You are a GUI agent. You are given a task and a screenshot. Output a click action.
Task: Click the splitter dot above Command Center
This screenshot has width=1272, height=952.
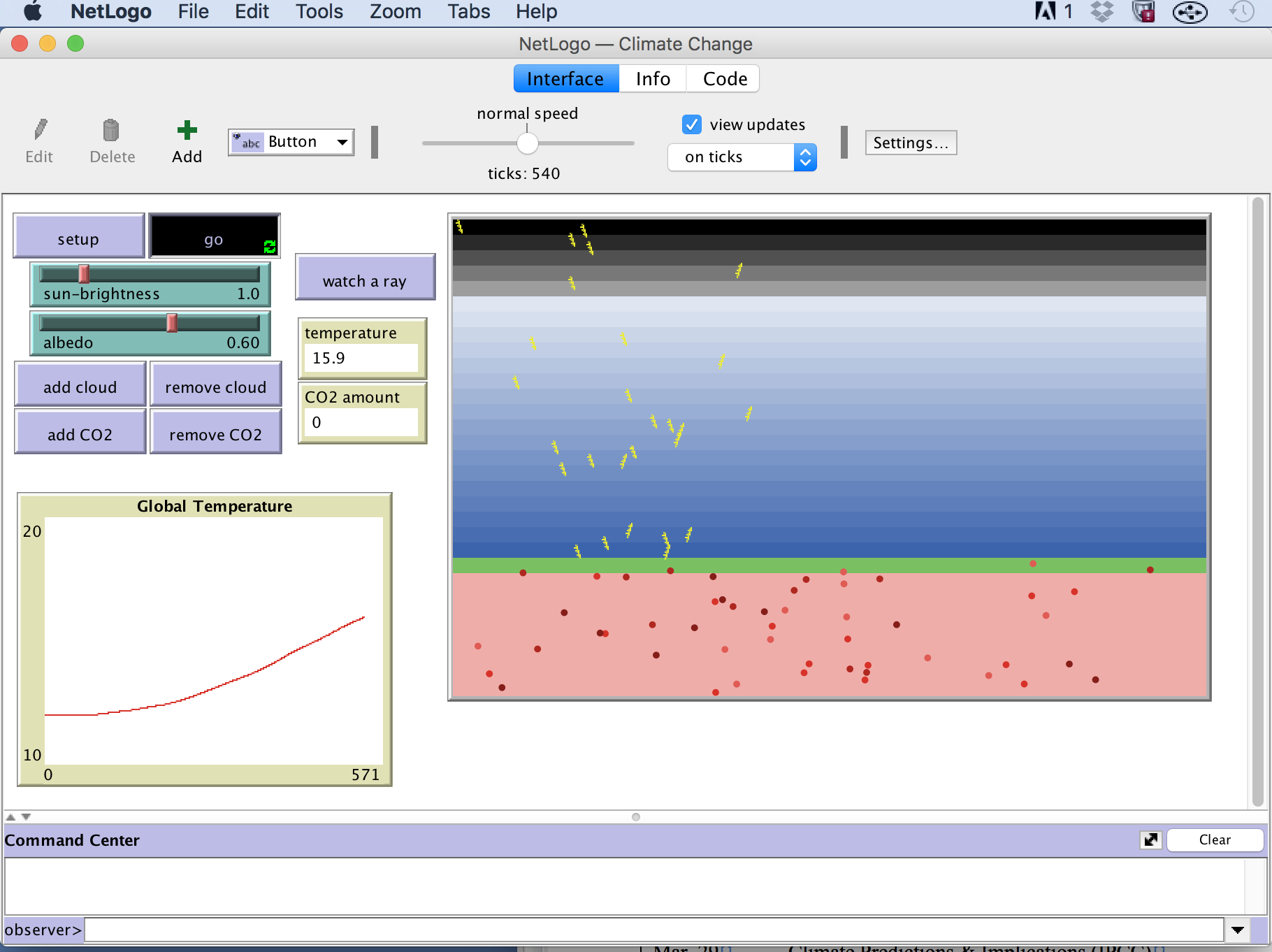(635, 816)
